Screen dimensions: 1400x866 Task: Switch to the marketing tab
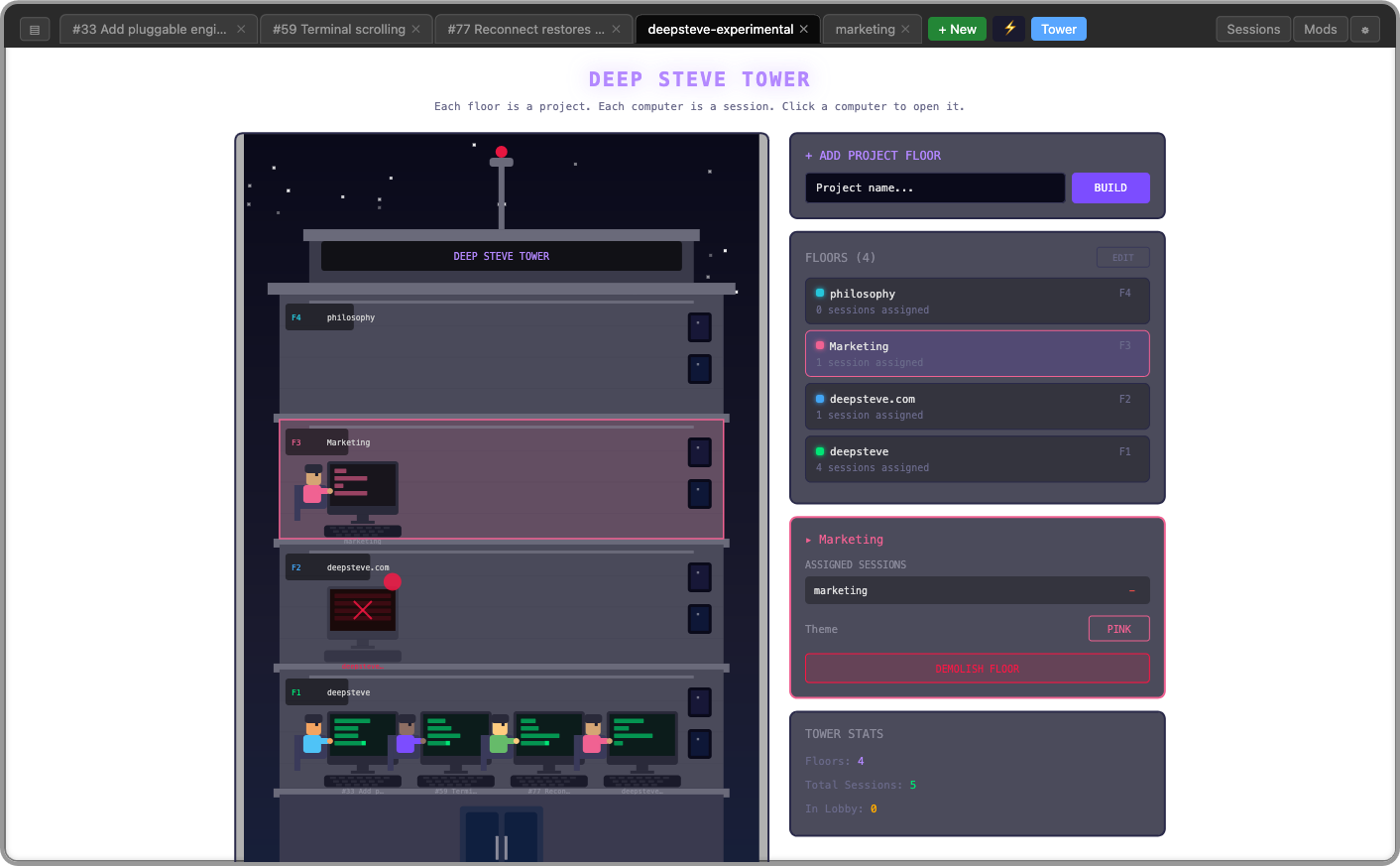865,29
